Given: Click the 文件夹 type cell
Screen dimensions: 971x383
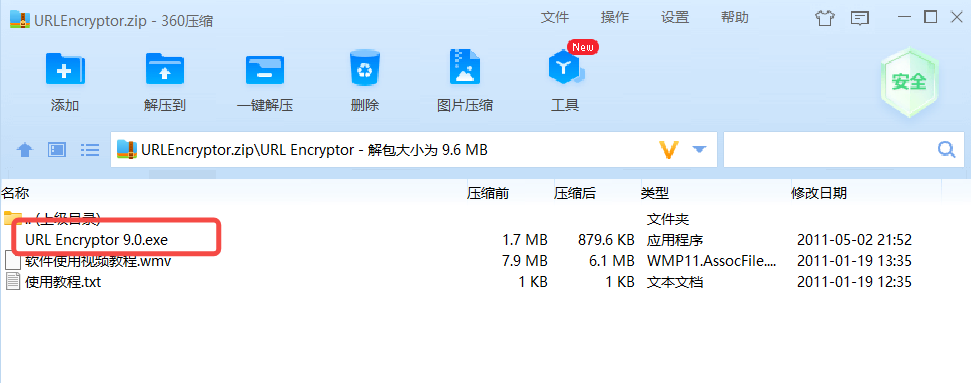Looking at the screenshot, I should click(668, 219).
